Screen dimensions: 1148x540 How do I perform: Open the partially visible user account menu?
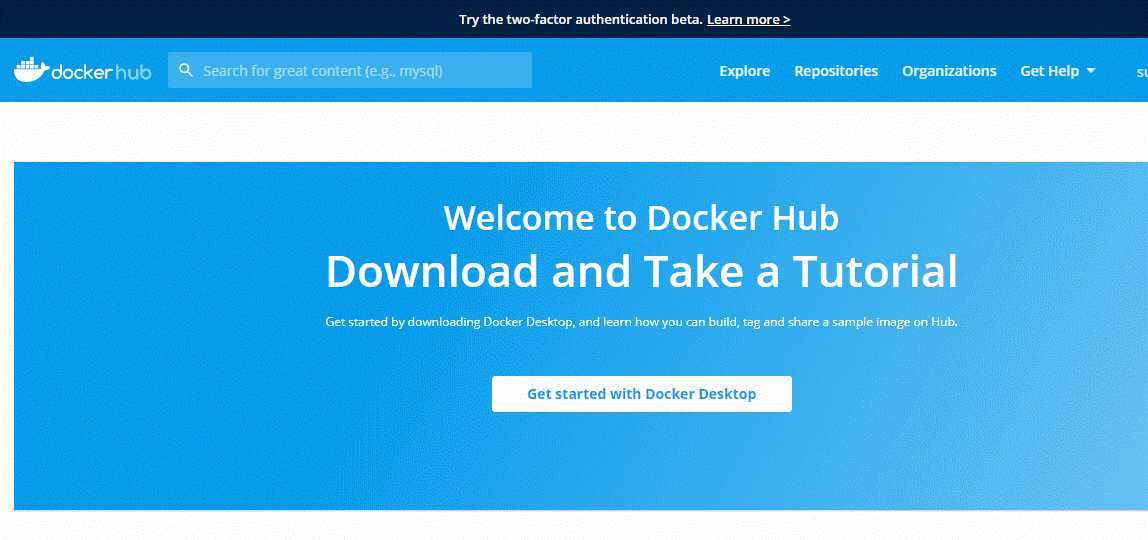click(1141, 72)
